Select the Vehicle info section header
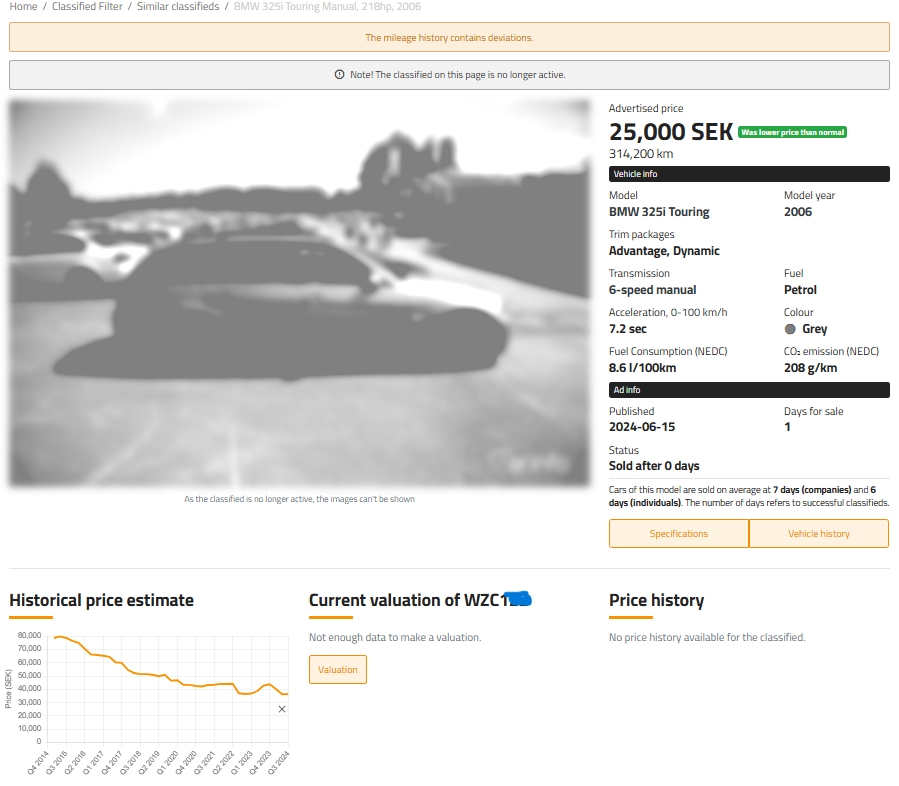 [x=748, y=174]
